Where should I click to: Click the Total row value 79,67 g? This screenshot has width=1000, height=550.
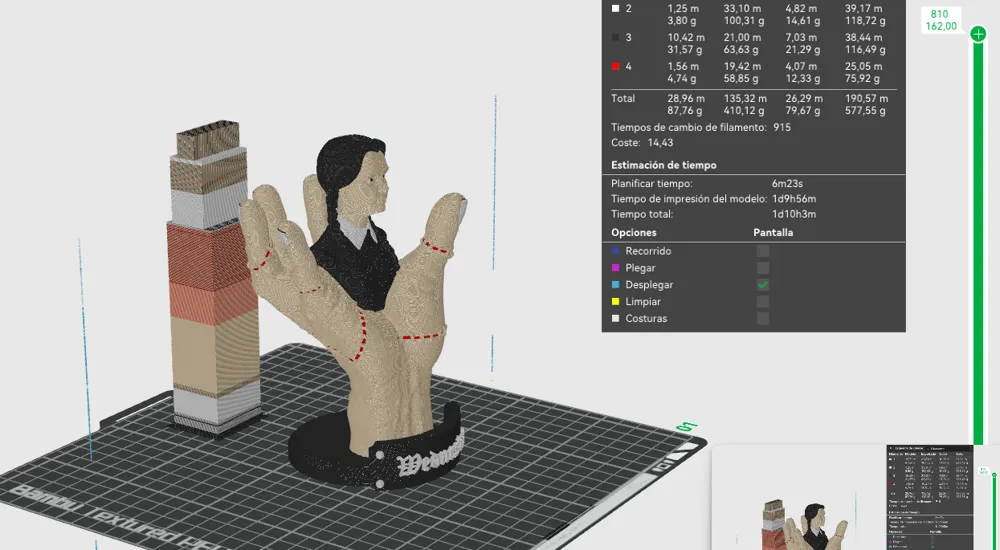click(x=804, y=111)
